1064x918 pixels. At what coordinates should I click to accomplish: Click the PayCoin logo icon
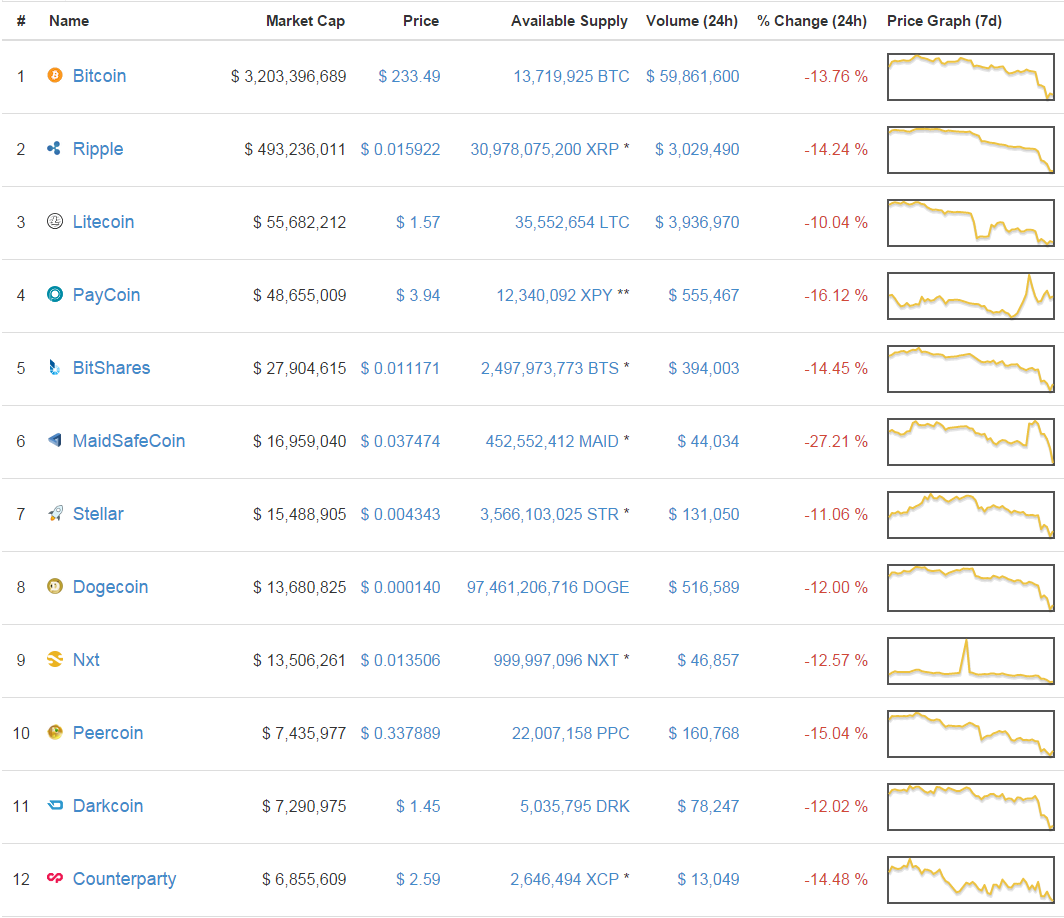[55, 294]
